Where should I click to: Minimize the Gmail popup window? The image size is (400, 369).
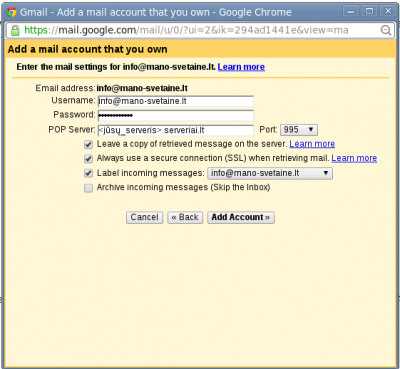(351, 12)
